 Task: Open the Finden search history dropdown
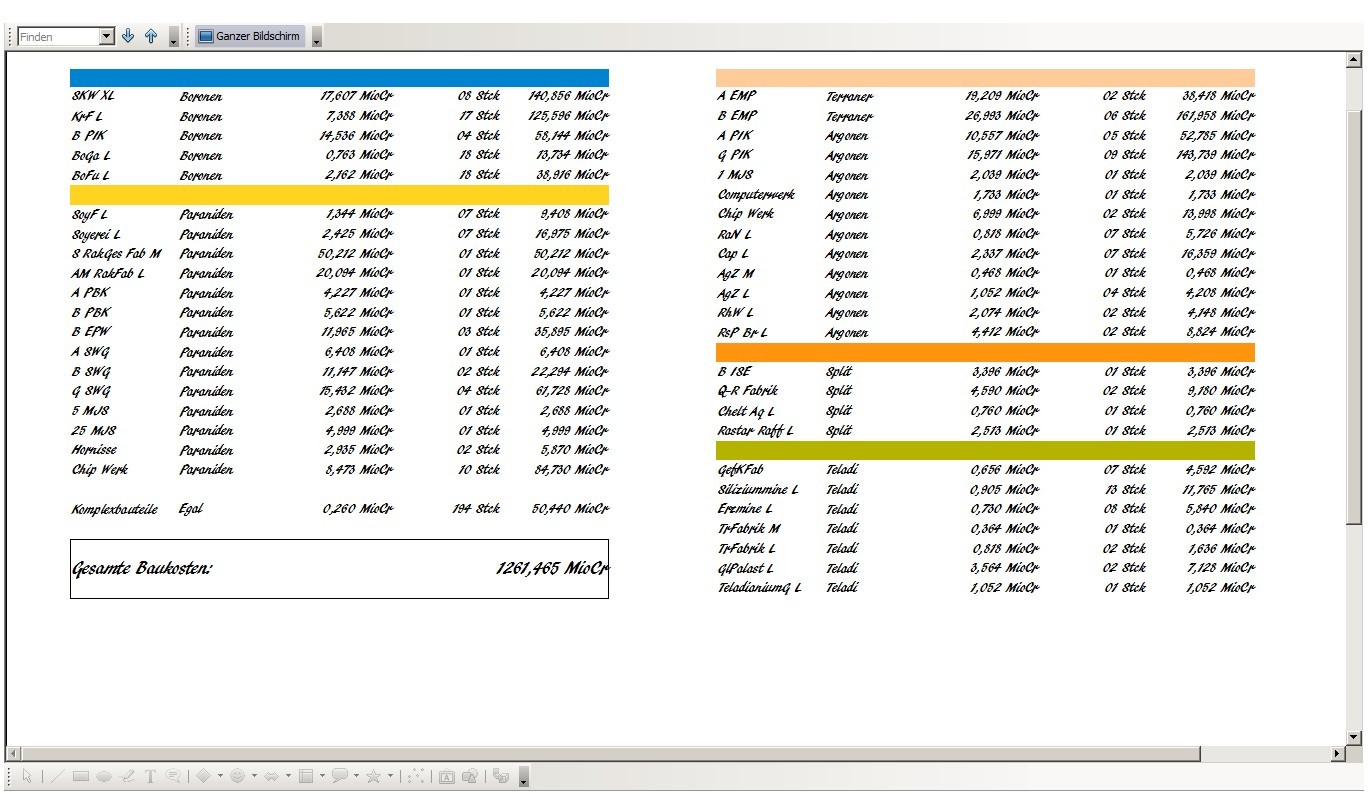tap(107, 37)
